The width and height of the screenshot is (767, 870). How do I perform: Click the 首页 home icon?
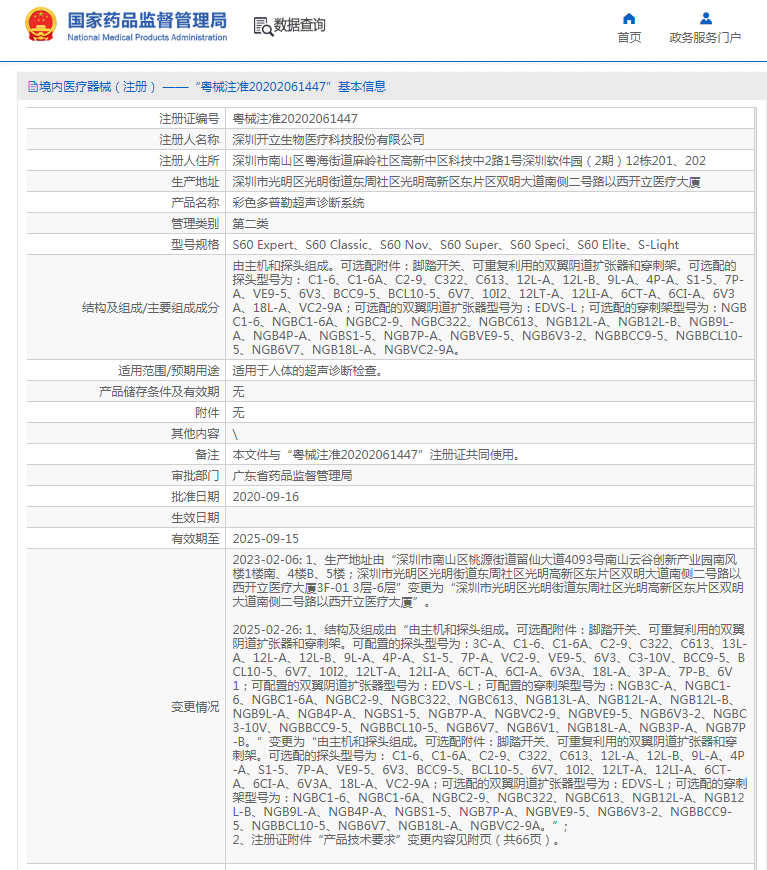click(629, 18)
